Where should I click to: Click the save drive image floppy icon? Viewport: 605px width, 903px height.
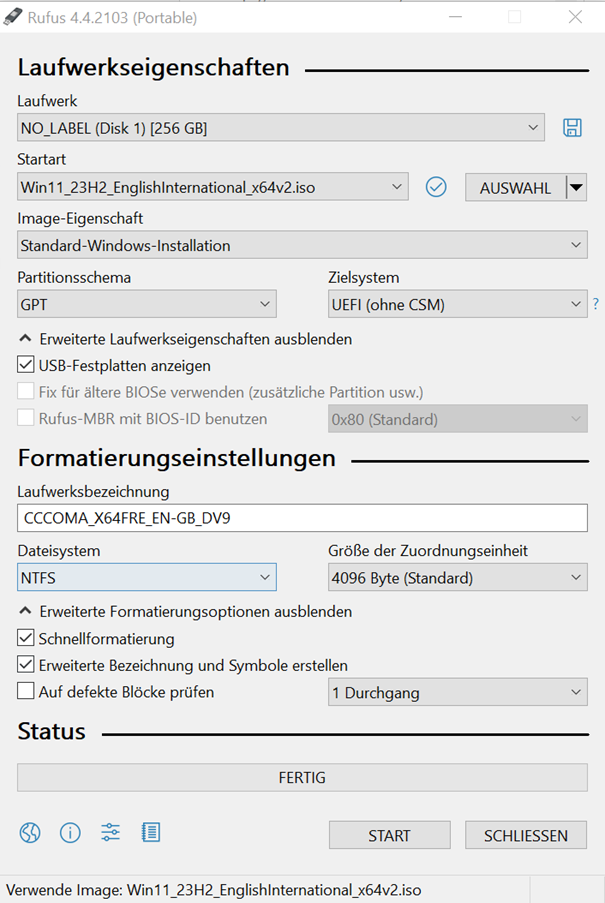pos(572,127)
